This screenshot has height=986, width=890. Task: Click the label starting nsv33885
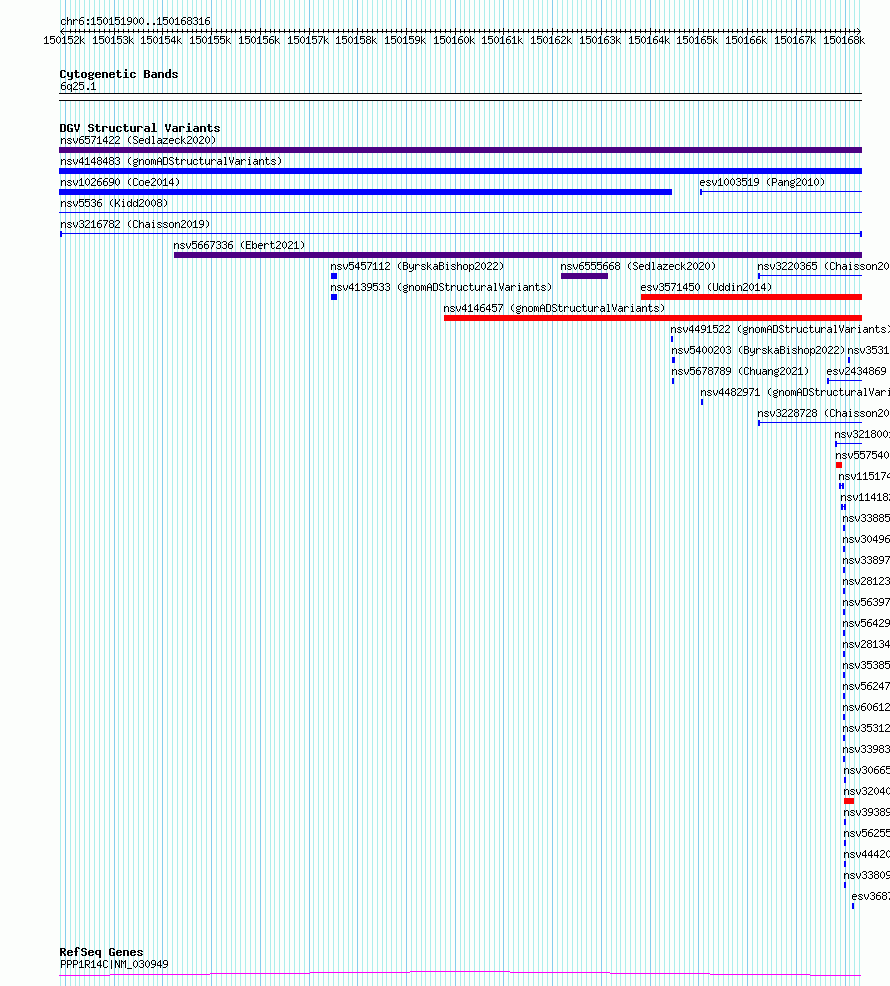pos(866,518)
